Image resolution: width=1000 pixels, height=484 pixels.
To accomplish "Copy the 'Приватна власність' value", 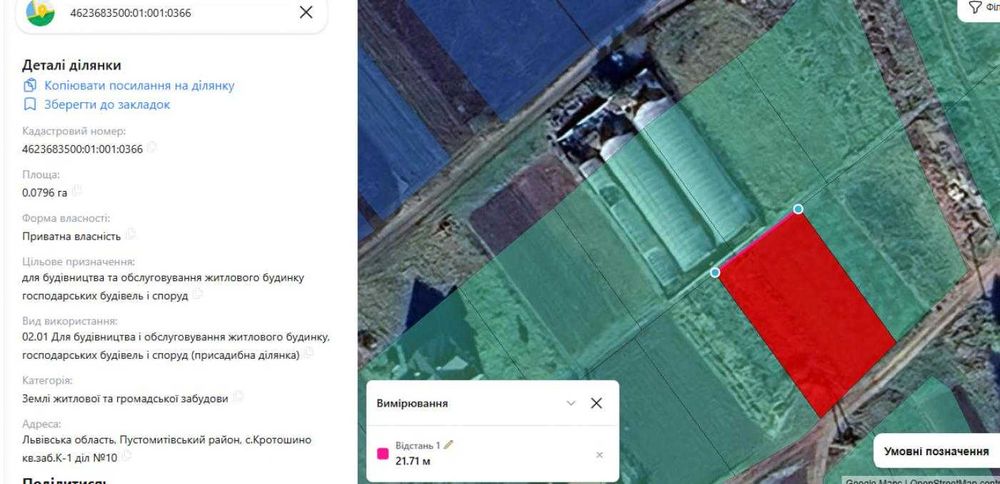I will pos(130,235).
